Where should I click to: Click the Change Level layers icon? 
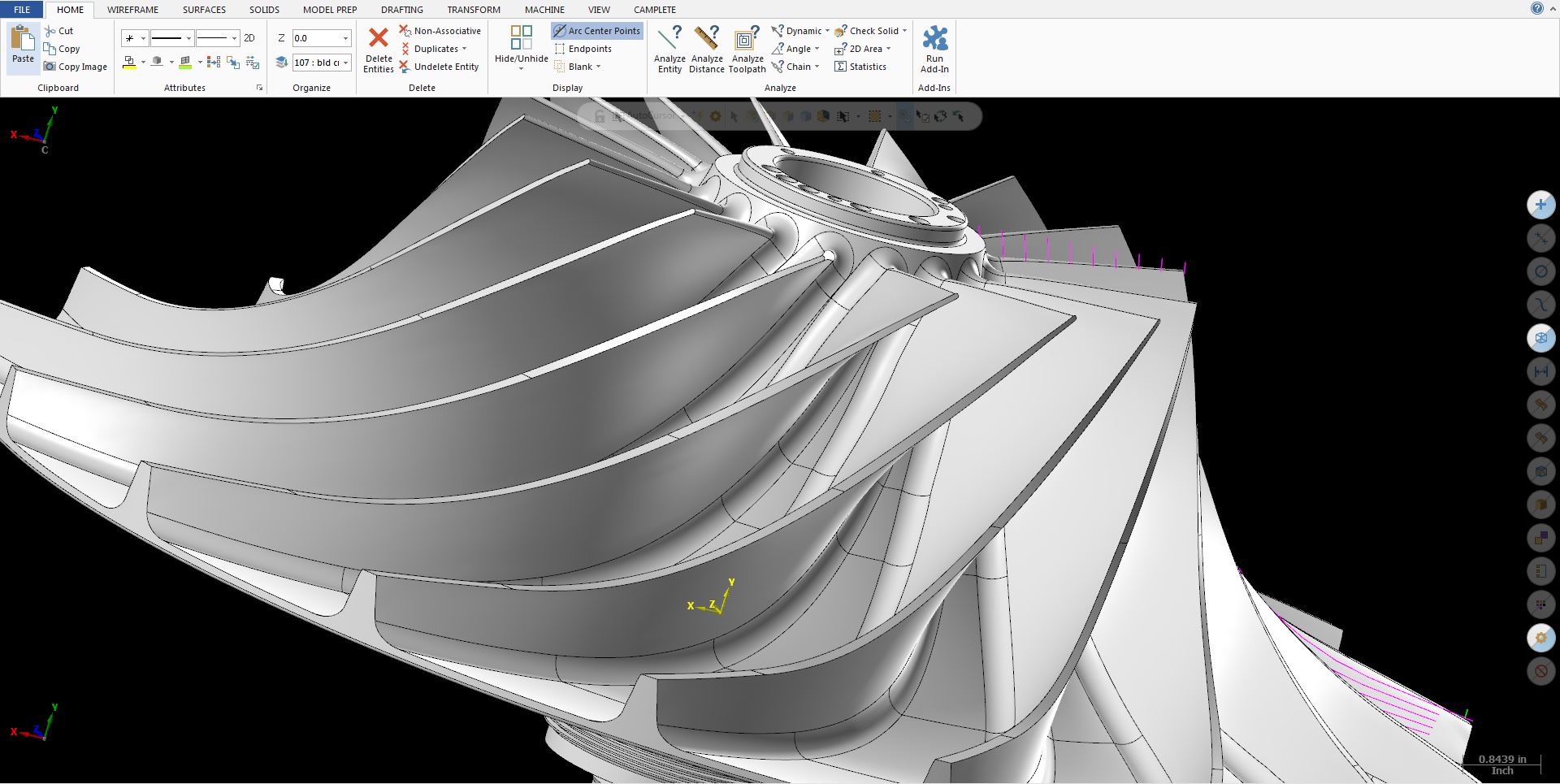282,62
